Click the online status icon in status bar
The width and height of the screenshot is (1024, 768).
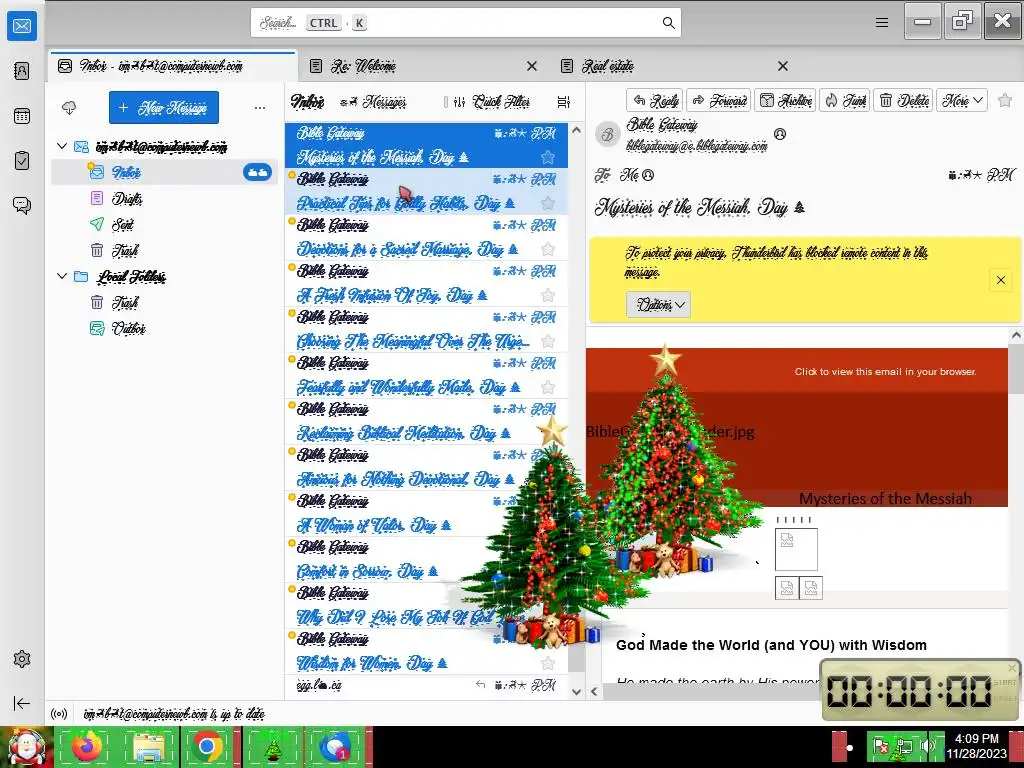point(59,714)
